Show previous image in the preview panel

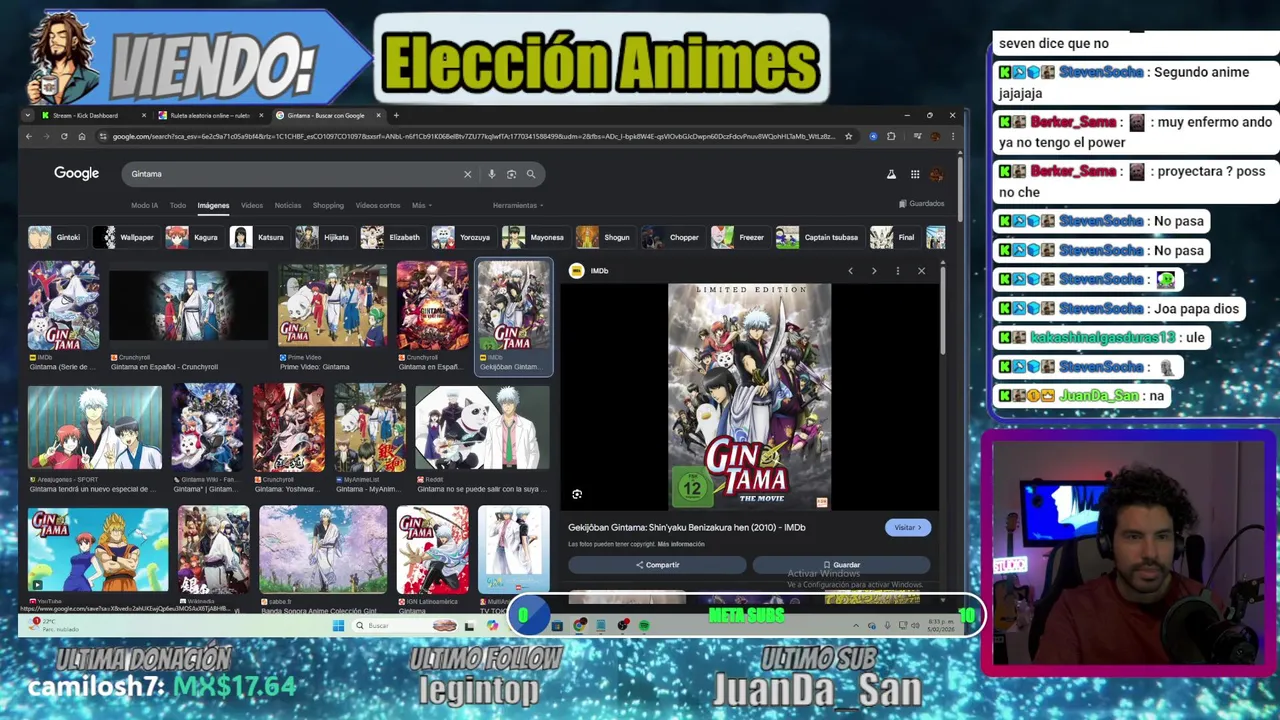point(850,271)
